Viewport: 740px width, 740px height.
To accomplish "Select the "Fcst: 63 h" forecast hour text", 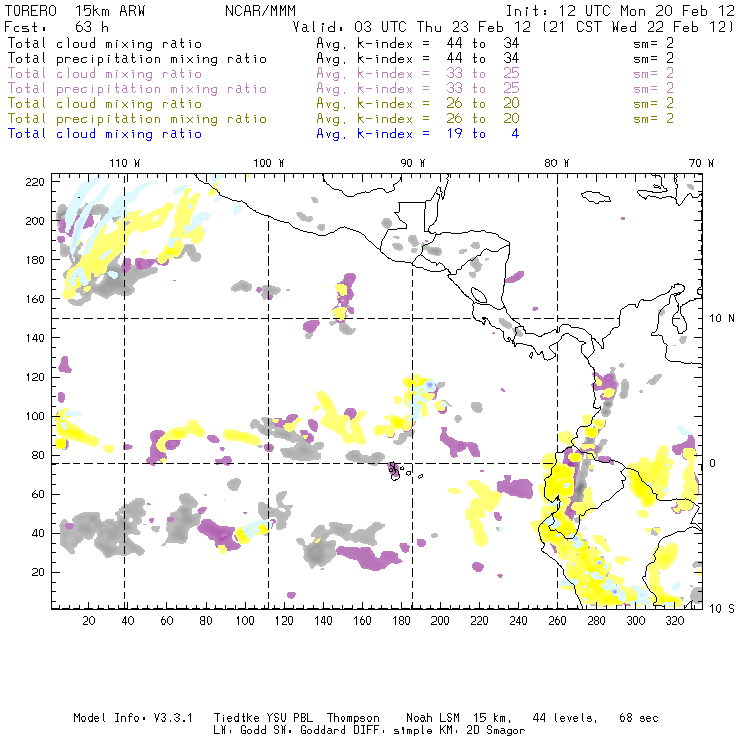I will pyautogui.click(x=56, y=27).
